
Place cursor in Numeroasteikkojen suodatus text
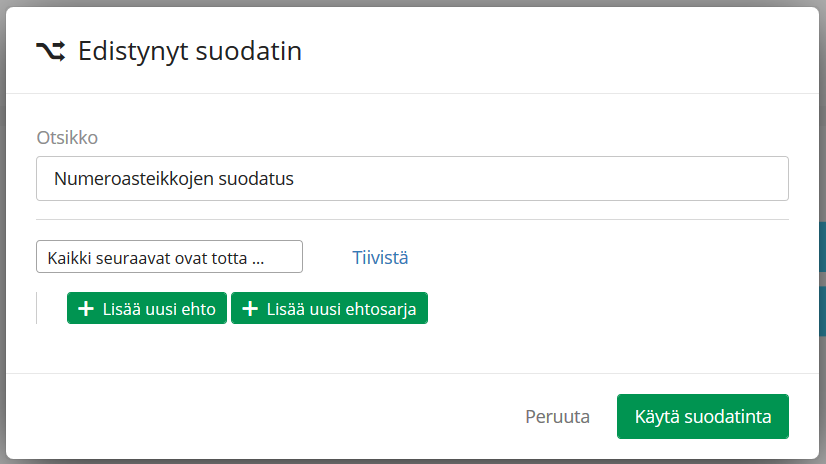click(174, 179)
